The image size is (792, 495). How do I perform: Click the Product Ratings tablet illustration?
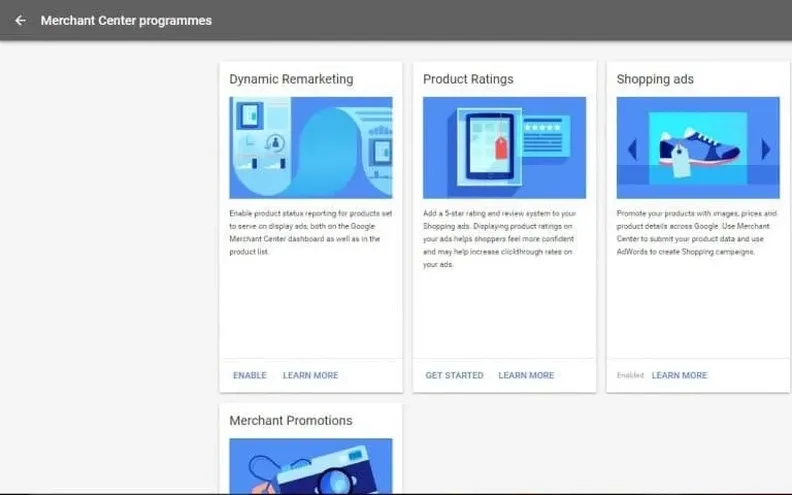pos(505,147)
